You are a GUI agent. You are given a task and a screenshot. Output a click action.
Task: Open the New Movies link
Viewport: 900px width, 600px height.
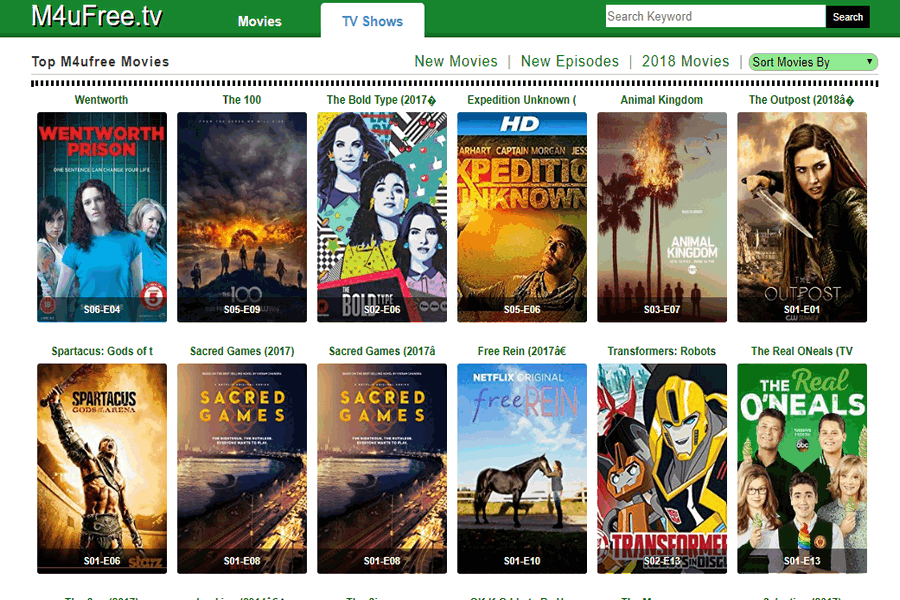pos(456,61)
